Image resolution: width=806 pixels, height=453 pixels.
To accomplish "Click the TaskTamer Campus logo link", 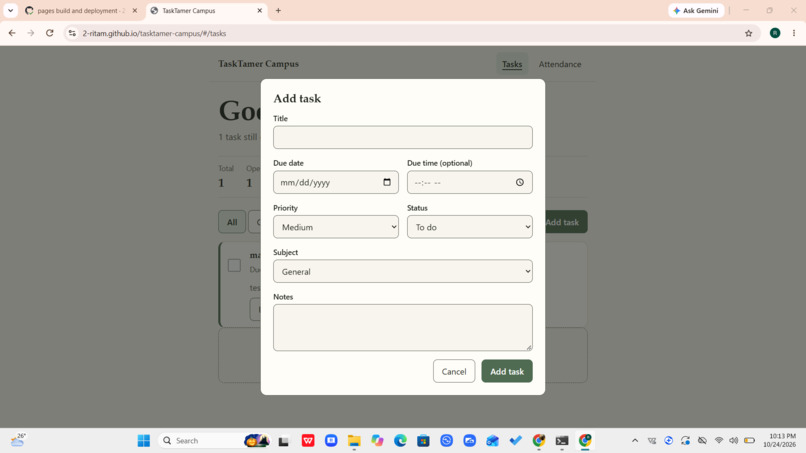I will tap(259, 64).
